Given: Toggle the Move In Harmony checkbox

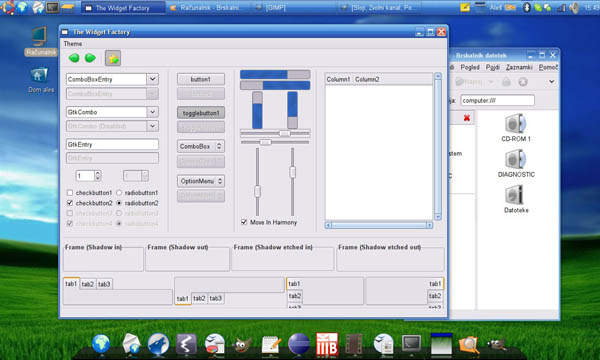Looking at the screenshot, I should click(244, 222).
